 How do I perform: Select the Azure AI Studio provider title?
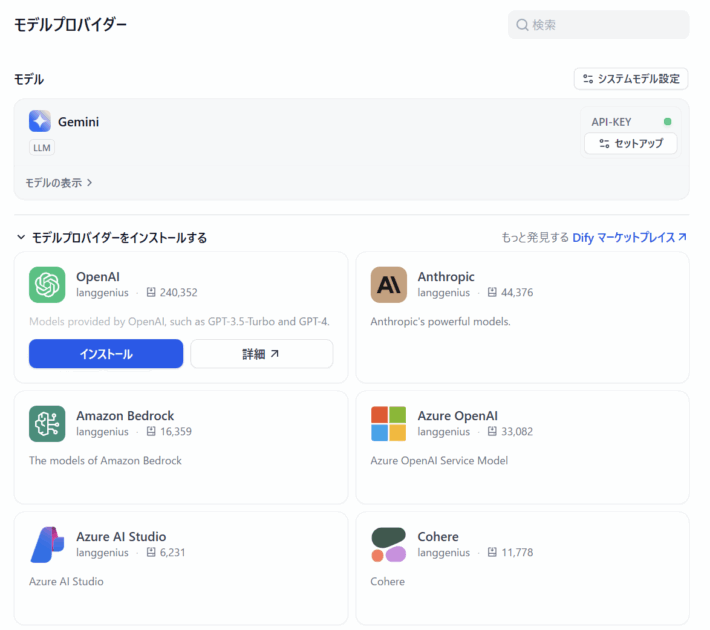click(x=121, y=537)
